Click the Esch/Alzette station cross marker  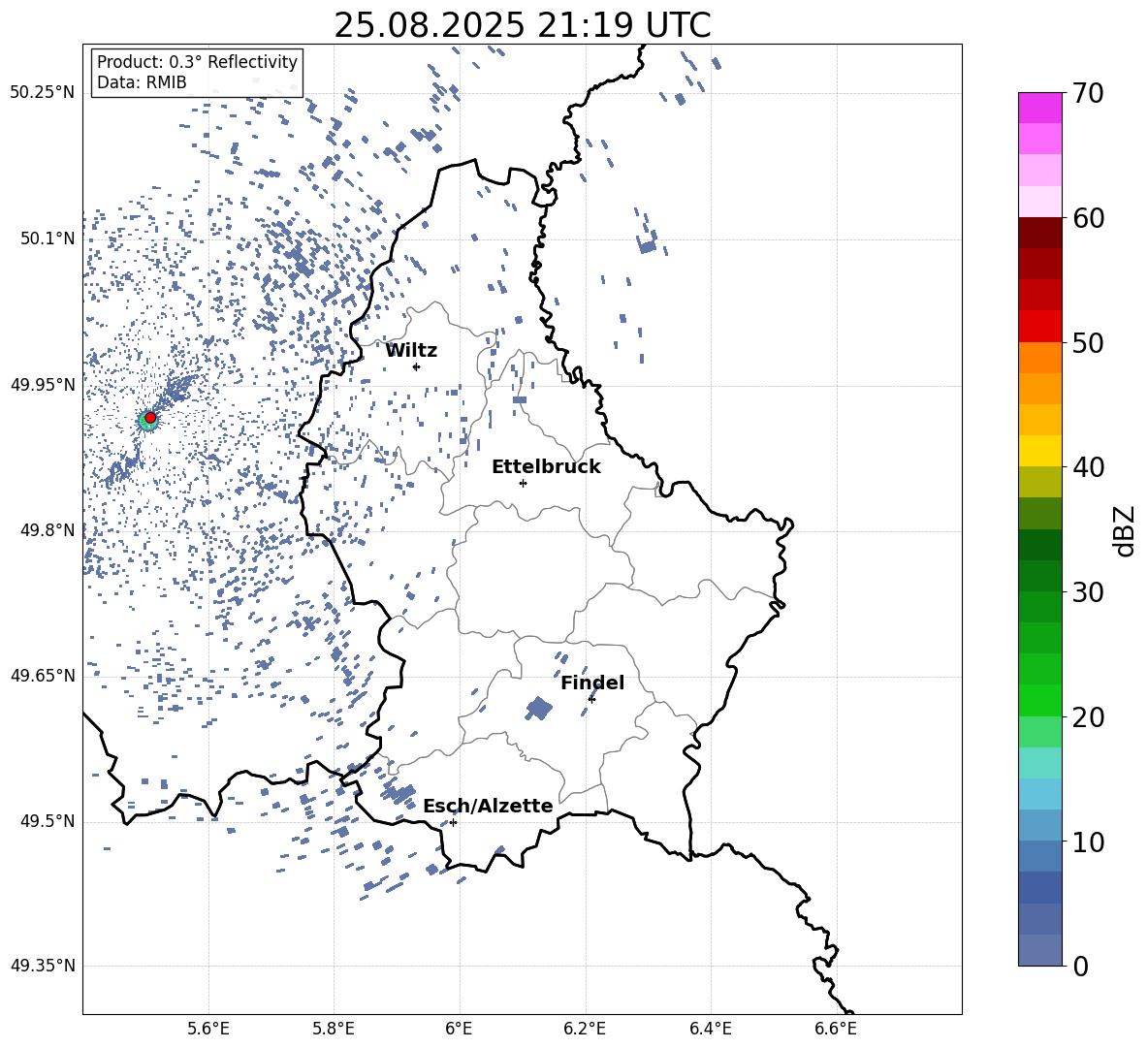pyautogui.click(x=453, y=822)
